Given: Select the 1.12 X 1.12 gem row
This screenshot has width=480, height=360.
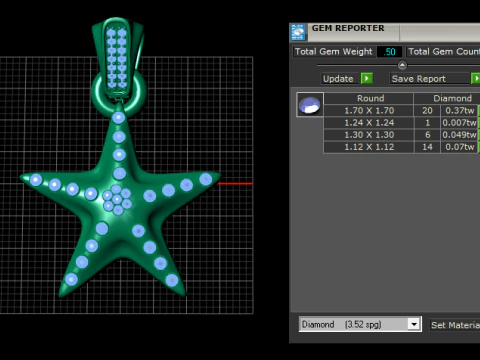Looking at the screenshot, I should click(x=402, y=147).
